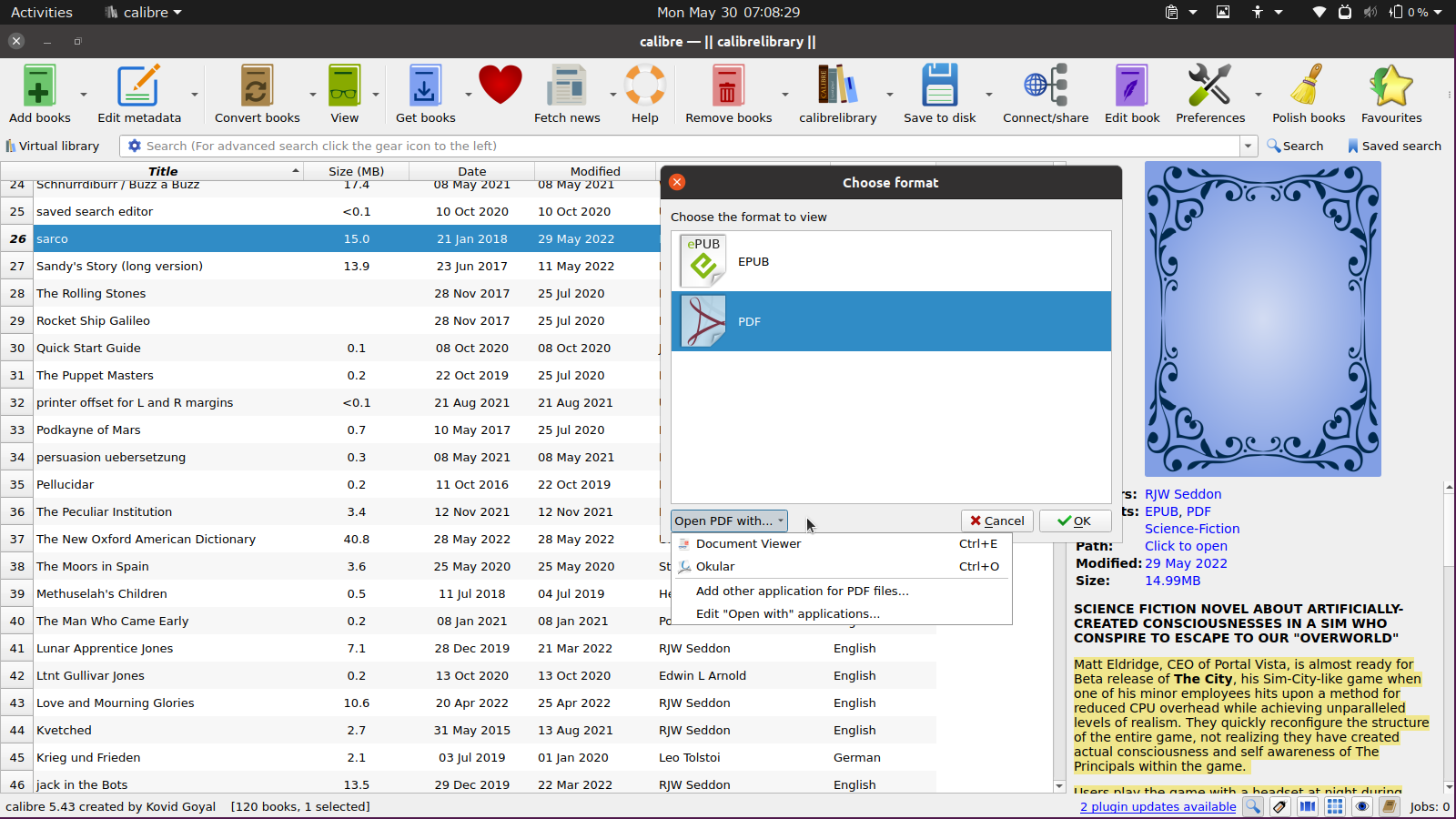This screenshot has width=1456, height=819.
Task: Expand the Save to disk dropdown arrow
Action: 988,95
